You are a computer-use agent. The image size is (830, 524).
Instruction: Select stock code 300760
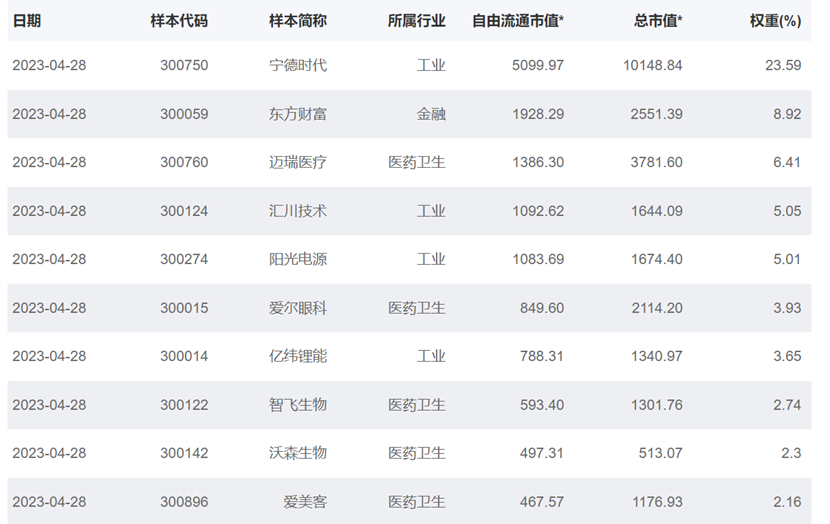click(184, 162)
